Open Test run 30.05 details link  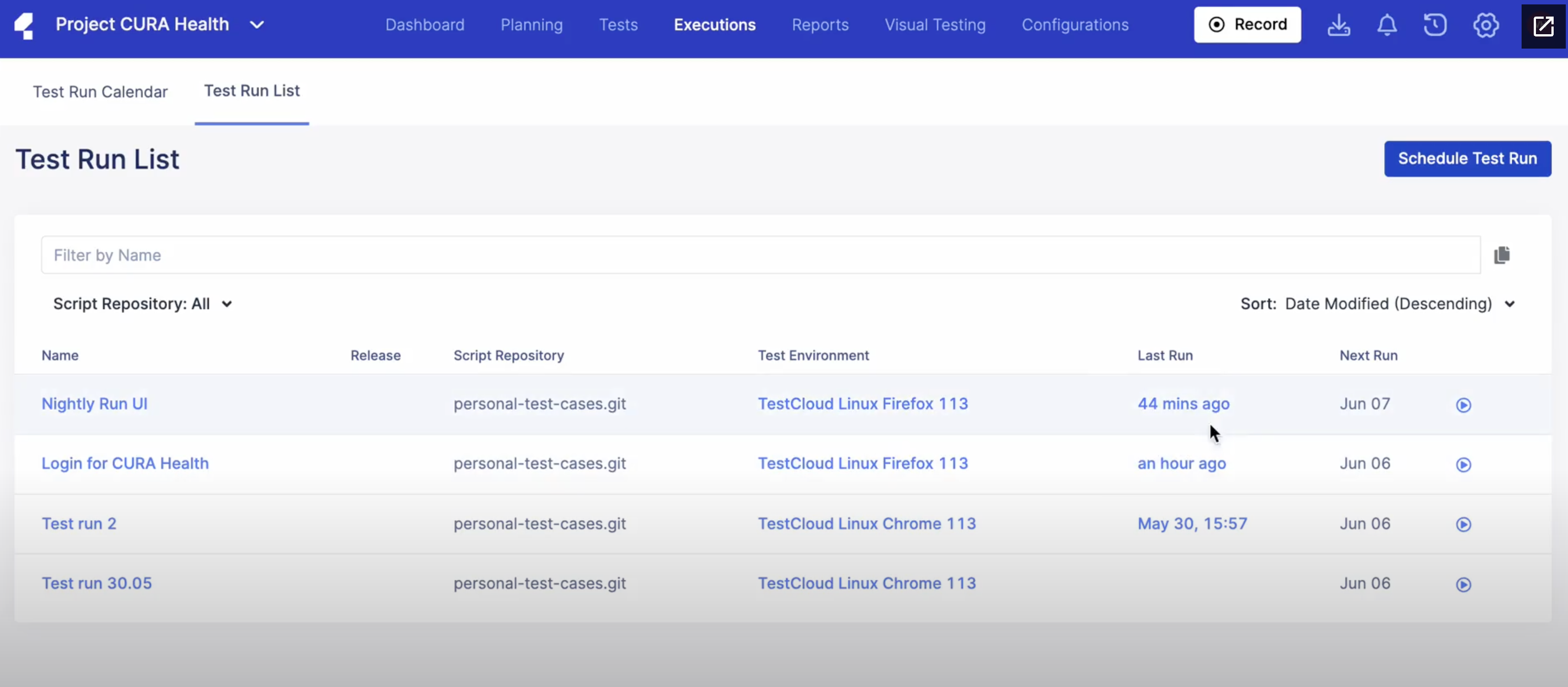[x=96, y=583]
